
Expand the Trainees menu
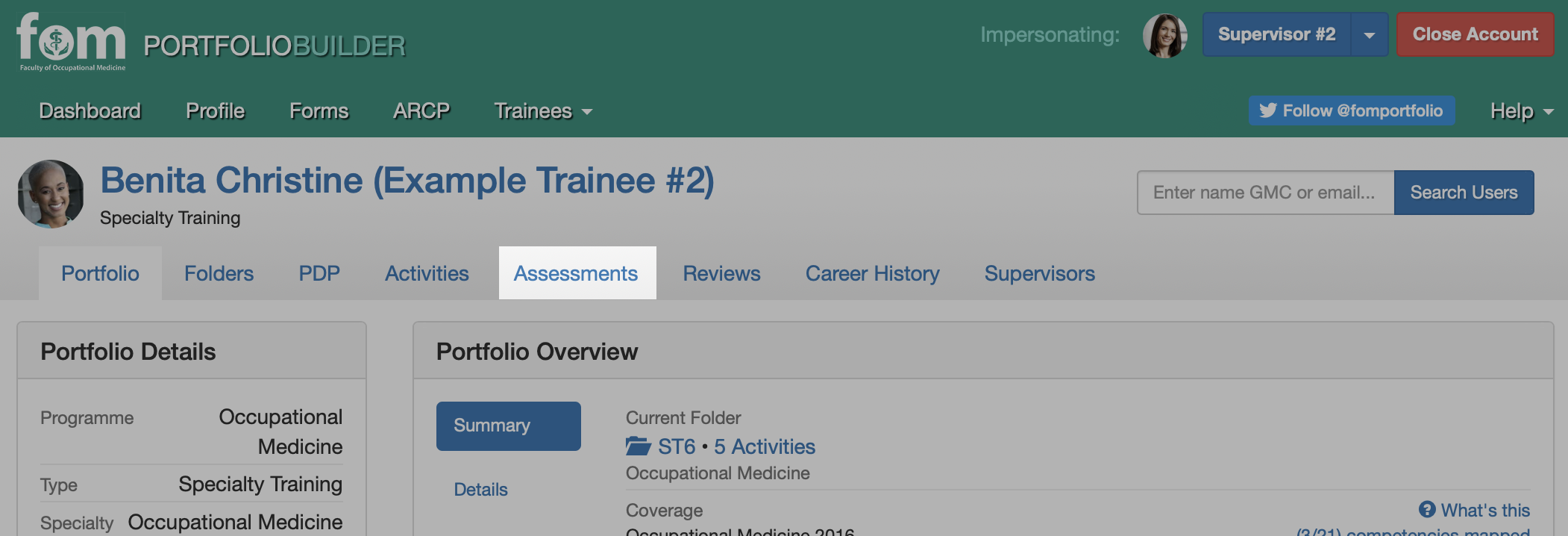543,111
